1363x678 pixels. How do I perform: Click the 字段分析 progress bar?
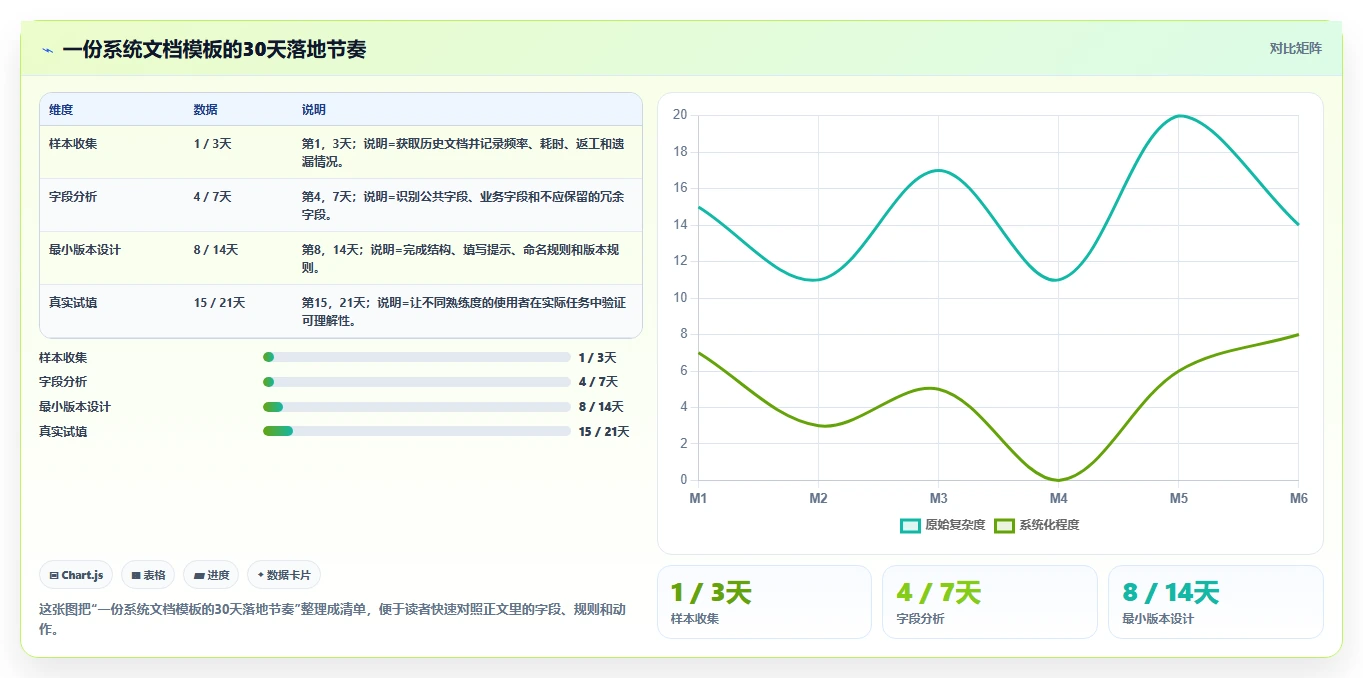[x=417, y=382]
